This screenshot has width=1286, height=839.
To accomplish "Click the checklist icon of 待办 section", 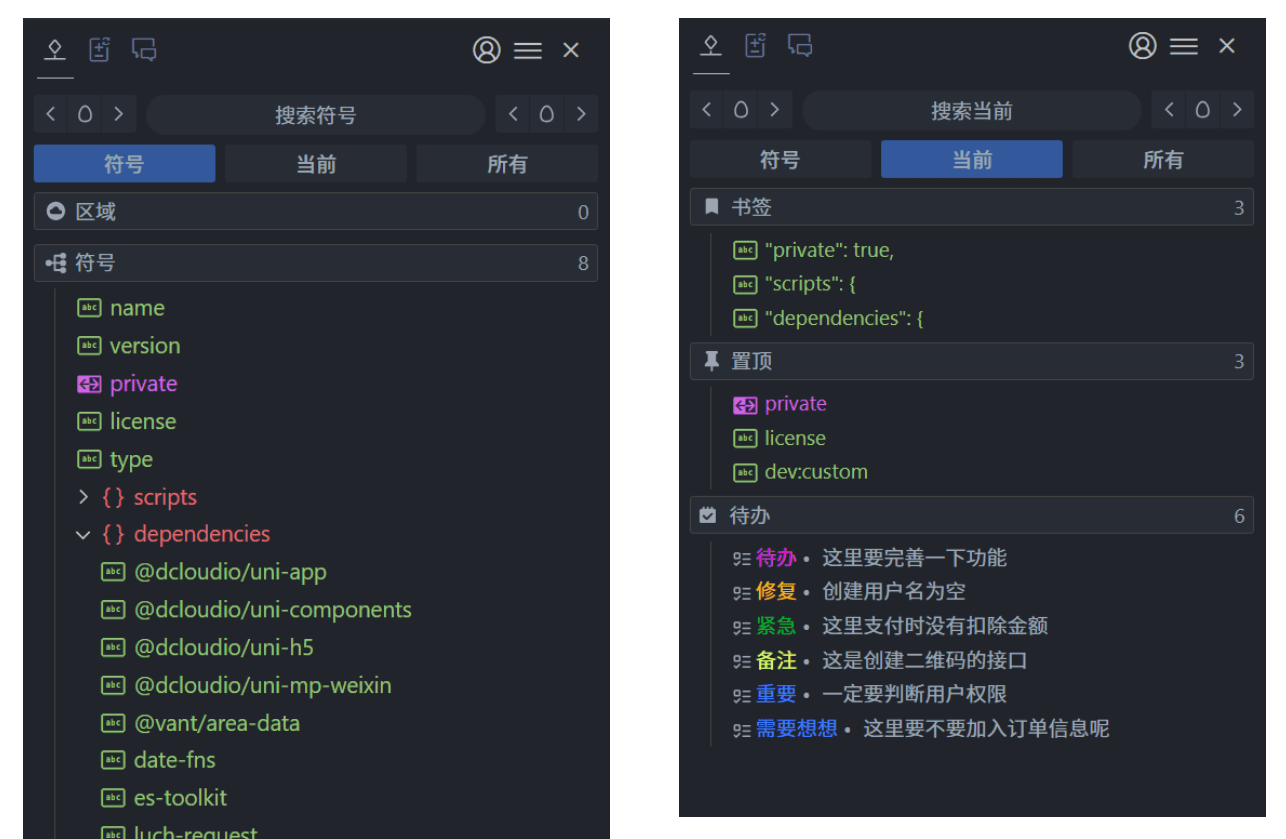I will click(708, 515).
